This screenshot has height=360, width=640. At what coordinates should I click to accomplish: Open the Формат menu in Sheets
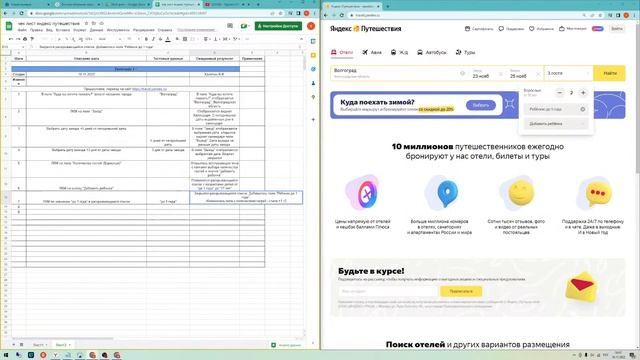[x=80, y=30]
